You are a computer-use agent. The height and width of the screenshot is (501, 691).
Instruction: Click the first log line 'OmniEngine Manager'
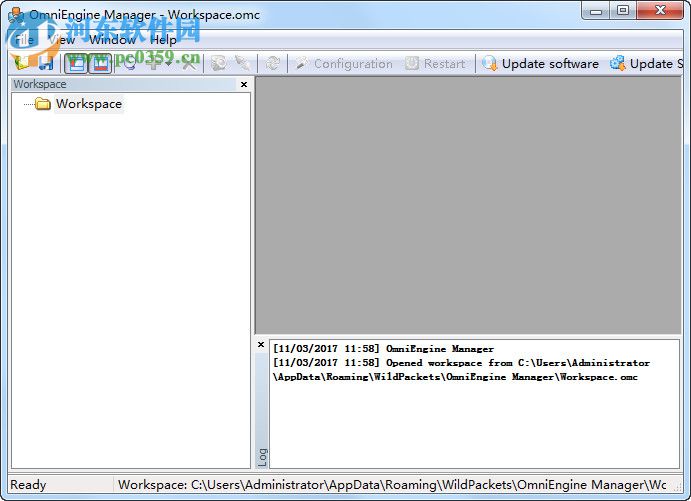click(383, 349)
